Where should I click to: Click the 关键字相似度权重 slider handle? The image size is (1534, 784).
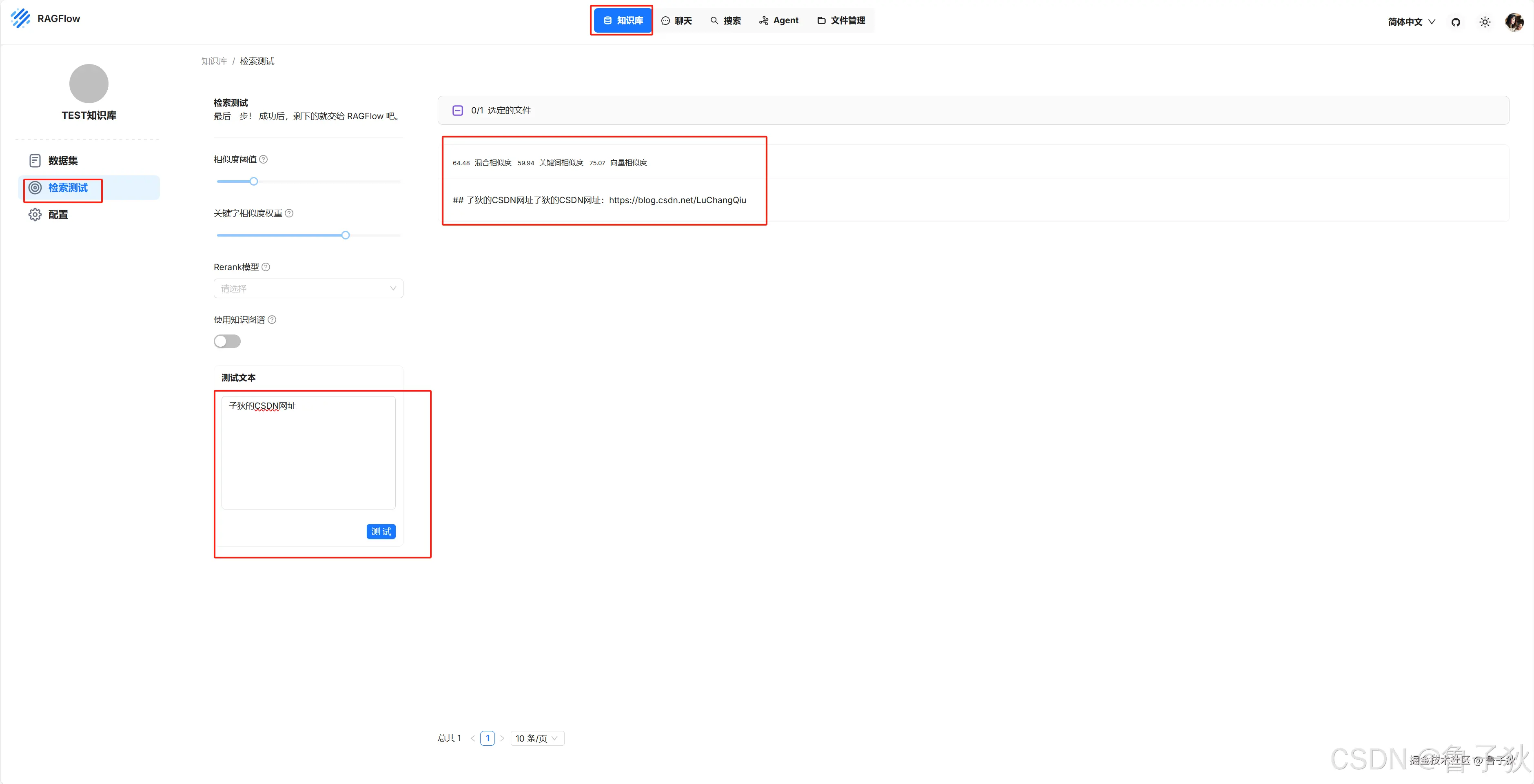click(x=346, y=235)
